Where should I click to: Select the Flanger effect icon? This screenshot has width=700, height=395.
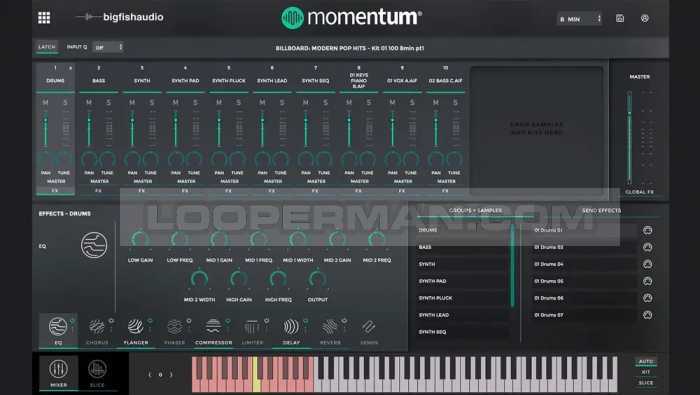point(135,327)
